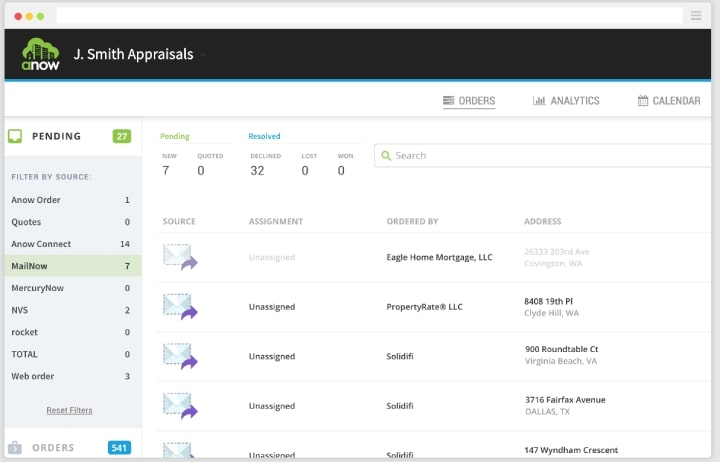Screen dimensions: 720x462
Task: Select the Resolved status tab
Action: coord(264,136)
